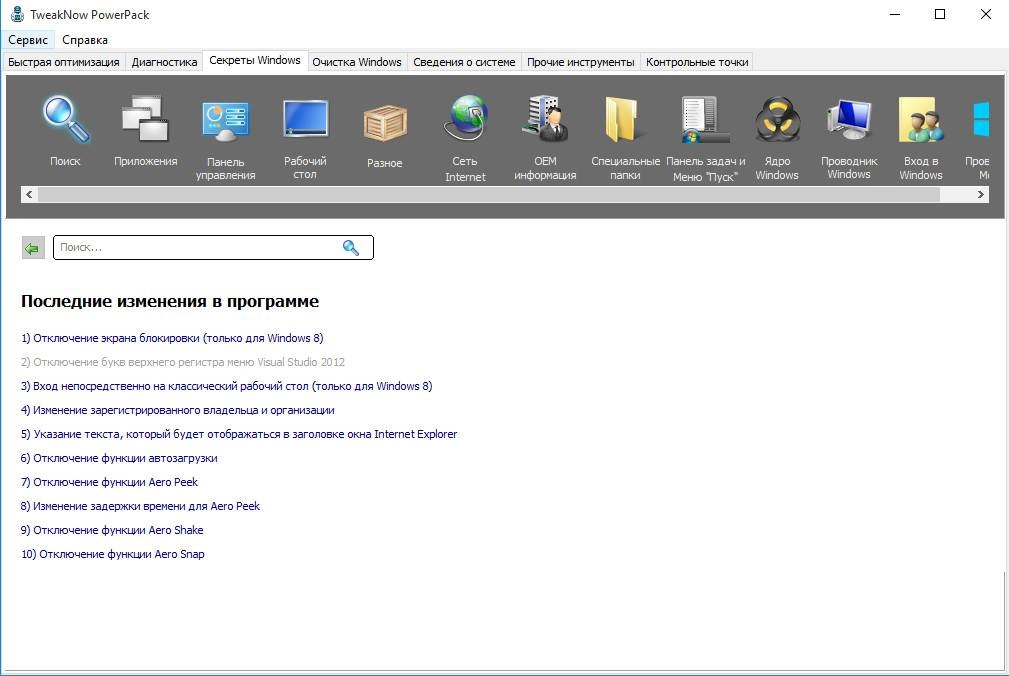Open the Справка menu
Viewport: 1009px width, 676px height.
tap(85, 40)
